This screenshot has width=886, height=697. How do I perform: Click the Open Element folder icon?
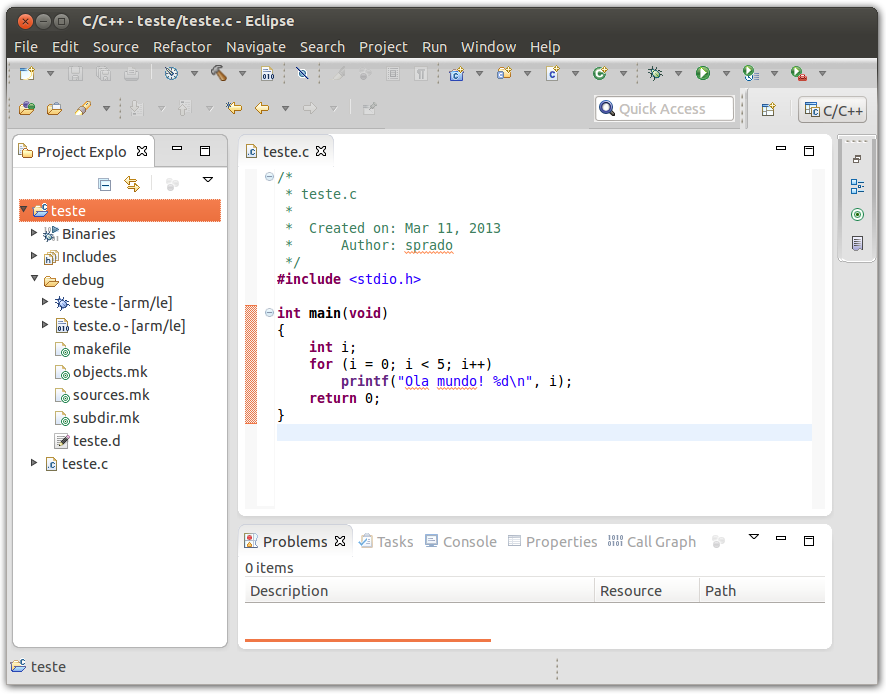coord(54,108)
